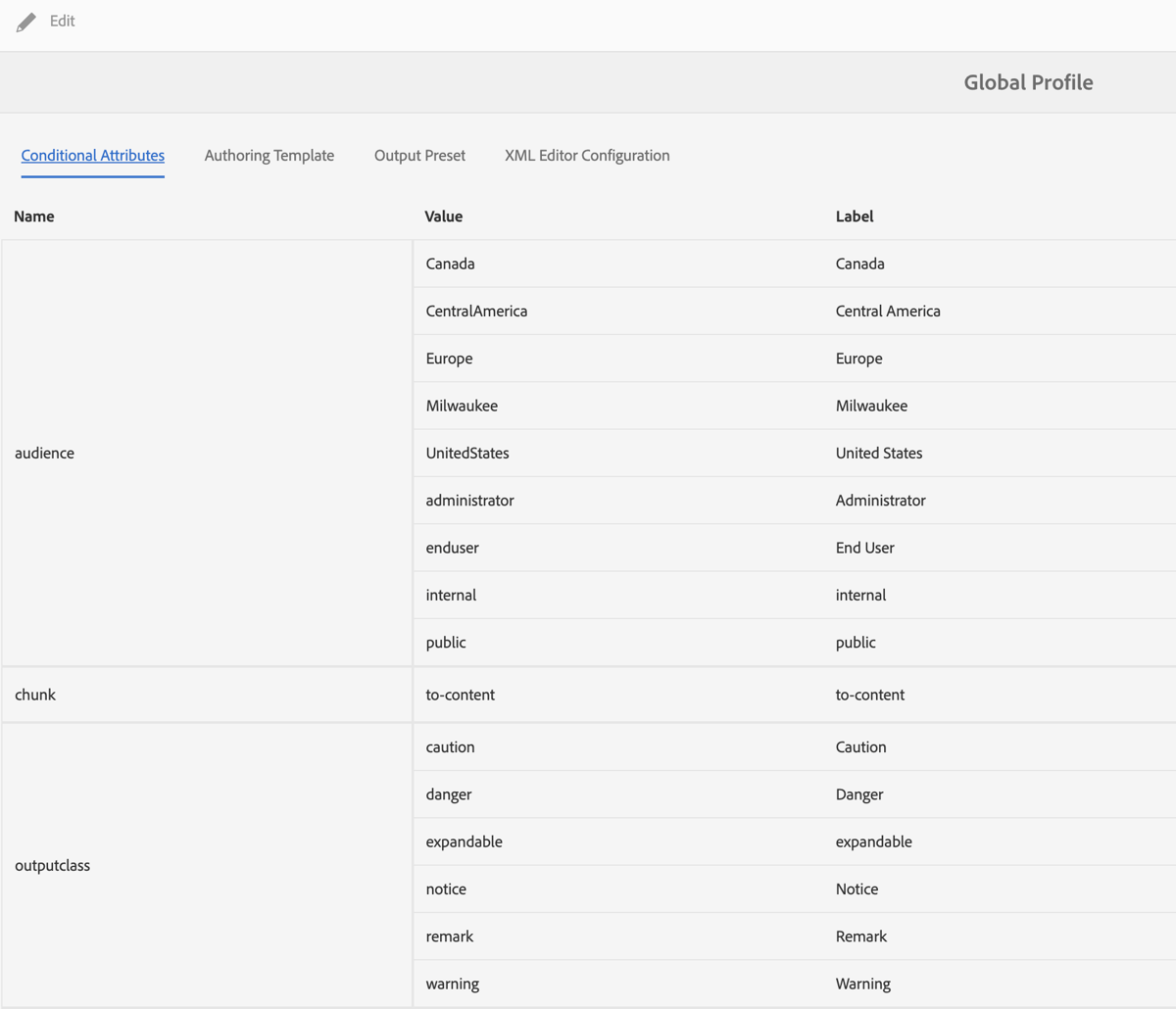Viewport: 1176px width, 1009px height.
Task: Click the Administrator label cell
Action: (x=880, y=500)
